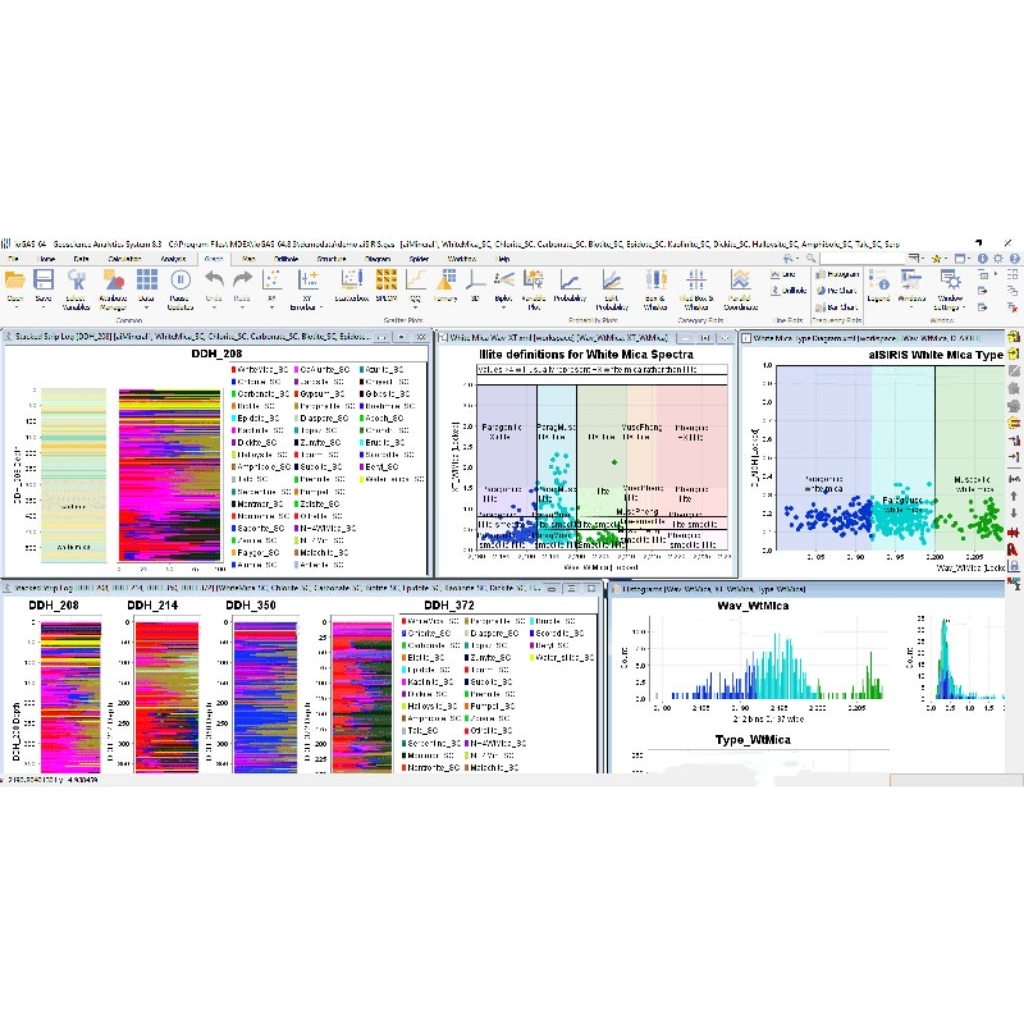The height and width of the screenshot is (1024, 1024).
Task: Click the green Carbonate_SC legend swatch
Action: (x=234, y=394)
